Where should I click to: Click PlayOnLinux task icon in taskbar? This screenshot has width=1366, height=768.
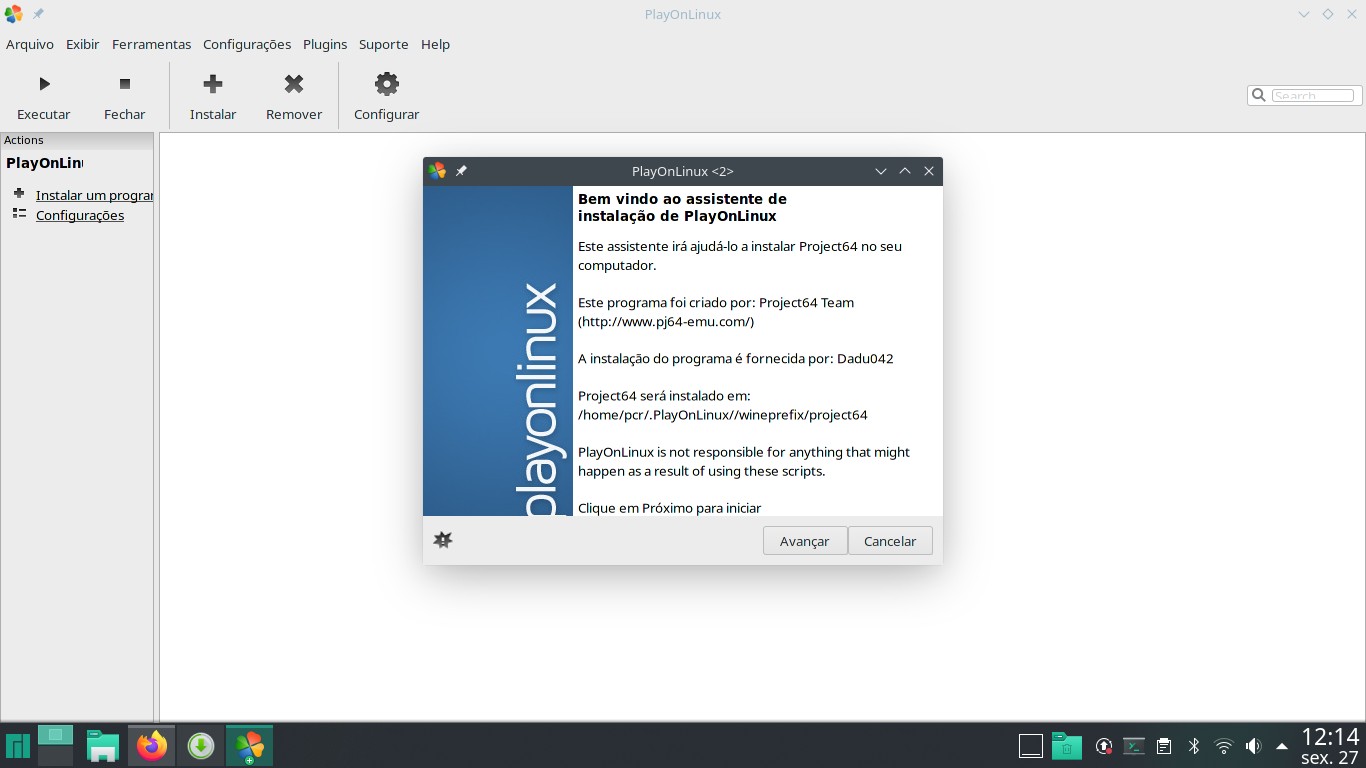(x=249, y=746)
